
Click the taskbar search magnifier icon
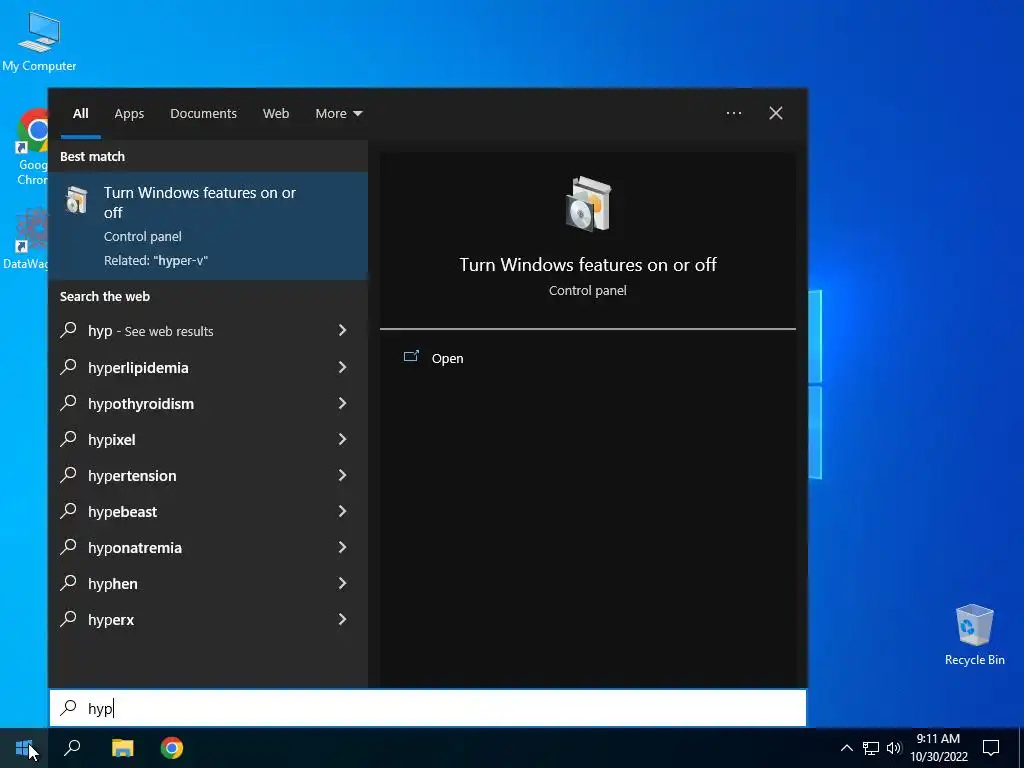(72, 748)
